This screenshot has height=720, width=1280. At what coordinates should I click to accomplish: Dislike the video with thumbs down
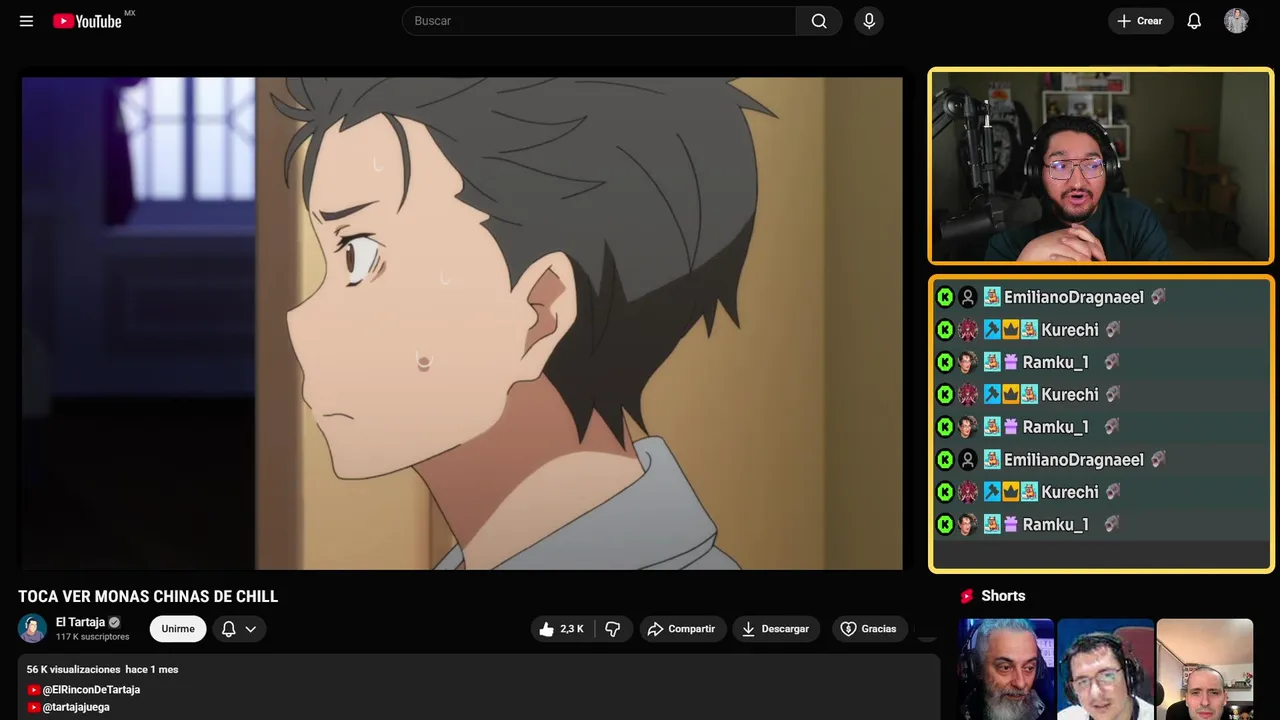[613, 629]
